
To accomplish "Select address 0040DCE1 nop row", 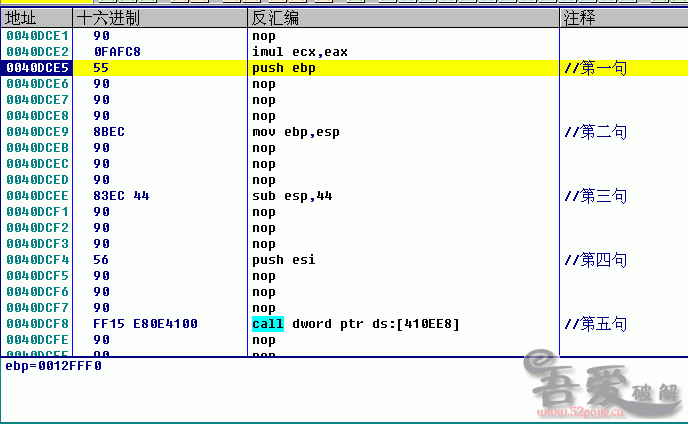I will [x=38, y=35].
